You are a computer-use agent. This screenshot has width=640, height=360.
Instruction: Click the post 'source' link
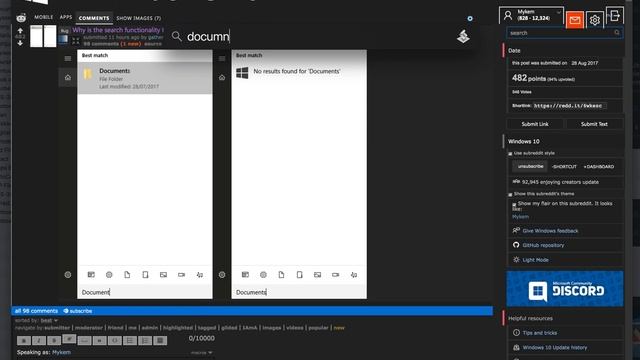pyautogui.click(x=153, y=44)
